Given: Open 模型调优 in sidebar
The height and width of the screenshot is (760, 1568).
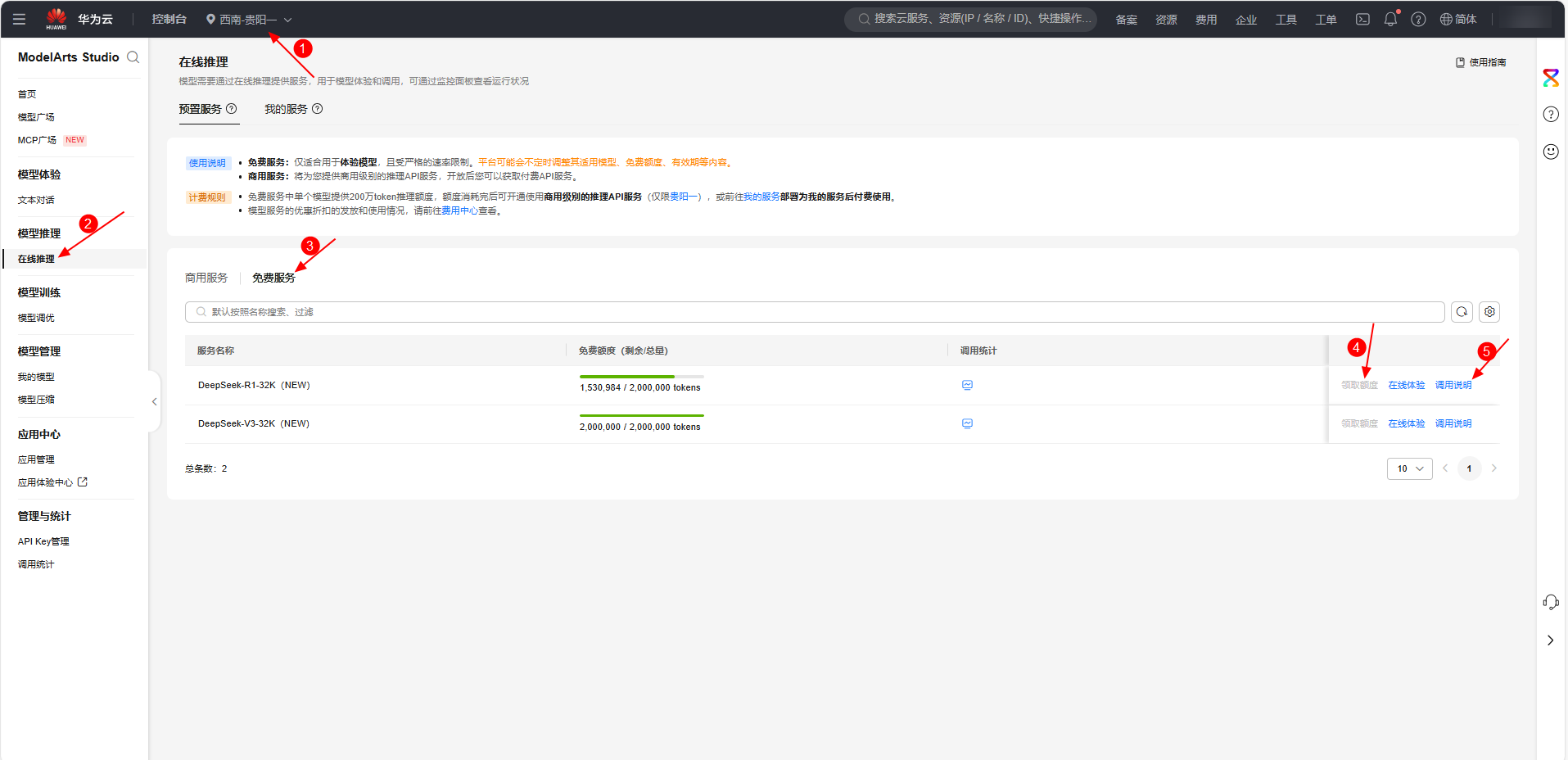Looking at the screenshot, I should pyautogui.click(x=36, y=318).
